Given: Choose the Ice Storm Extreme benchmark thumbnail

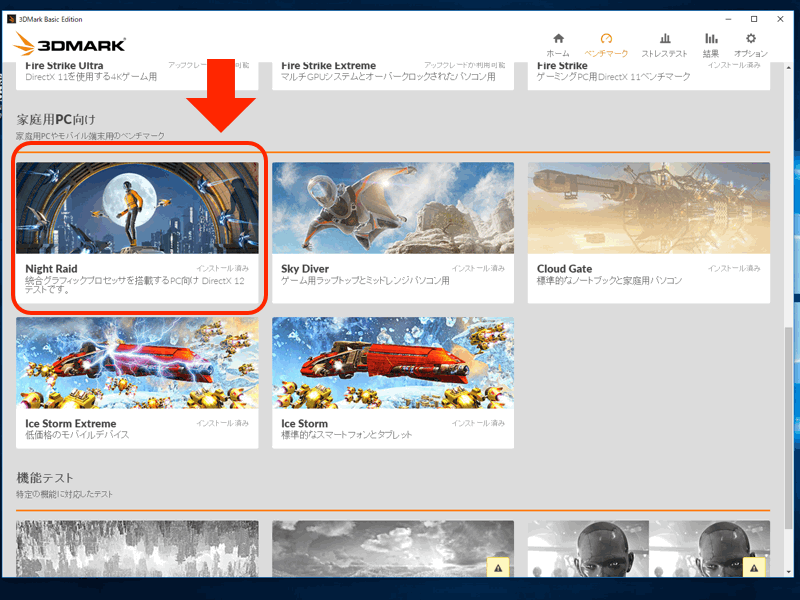Looking at the screenshot, I should click(137, 363).
